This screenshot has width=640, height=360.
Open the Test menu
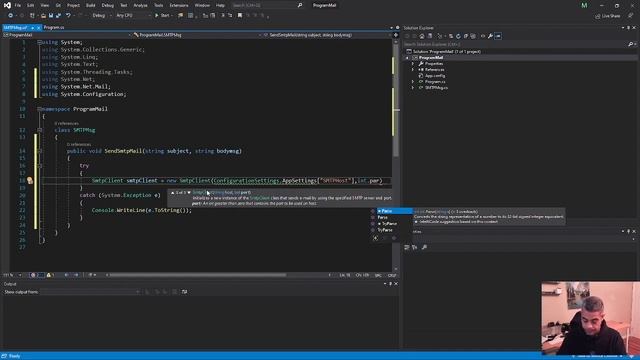pos(124,5)
